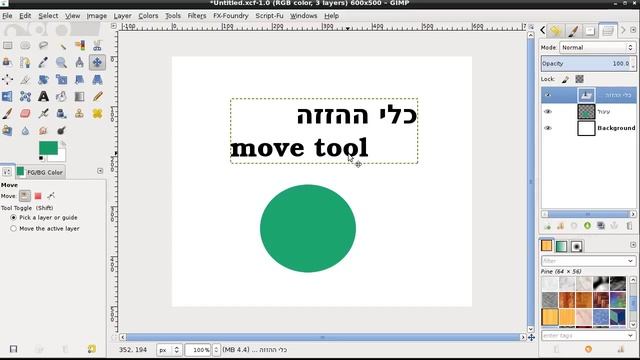
Task: Select the Move tool in toolbox
Action: pyautogui.click(x=97, y=62)
